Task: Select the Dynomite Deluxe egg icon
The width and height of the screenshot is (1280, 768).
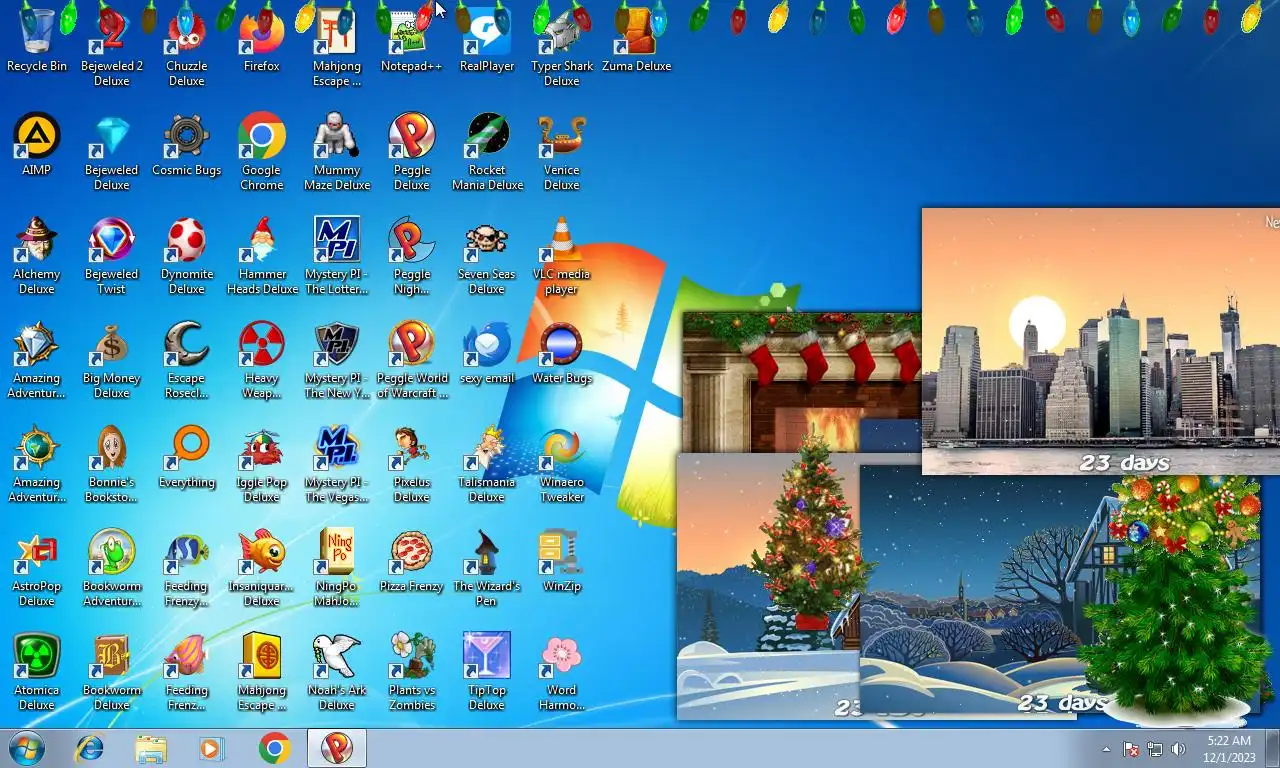Action: 187,255
